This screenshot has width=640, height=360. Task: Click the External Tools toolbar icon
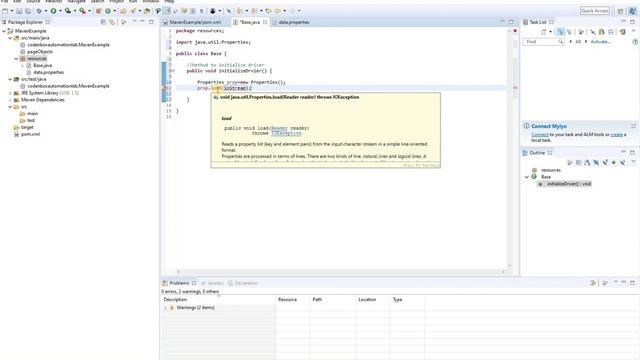coord(82,11)
